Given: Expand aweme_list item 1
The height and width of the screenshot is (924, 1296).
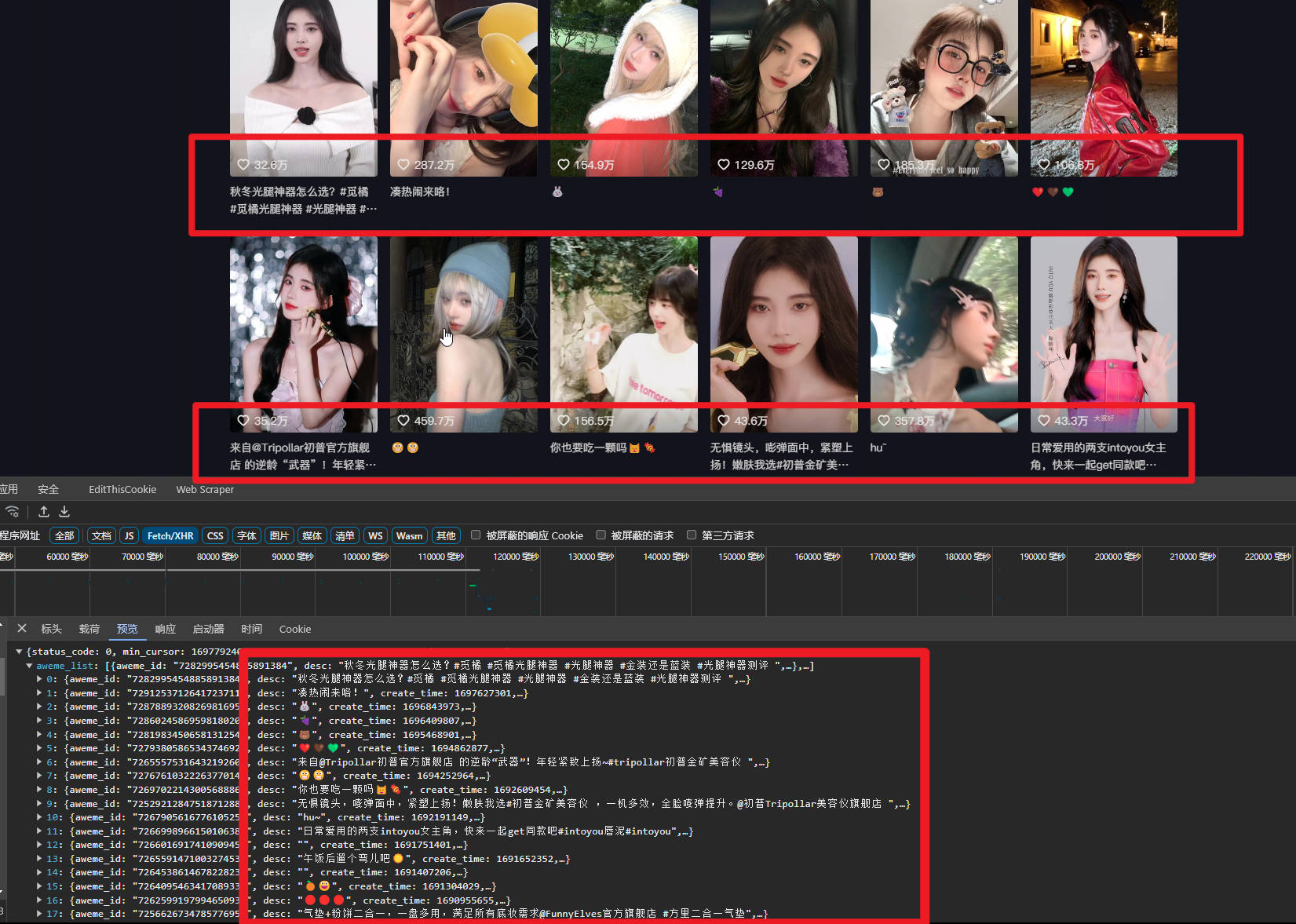Looking at the screenshot, I should coord(39,693).
